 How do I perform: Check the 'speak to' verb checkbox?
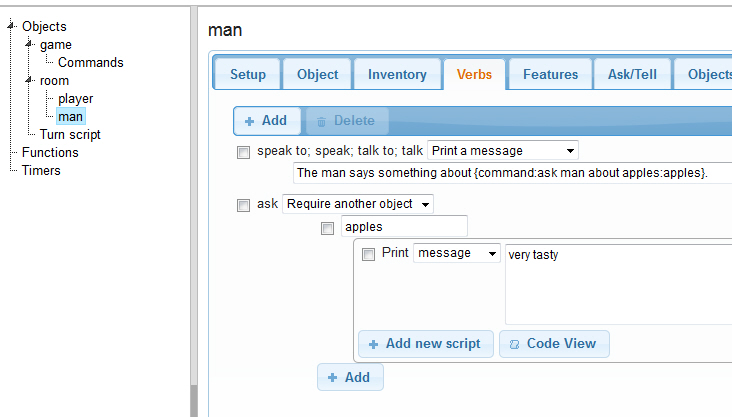(243, 153)
